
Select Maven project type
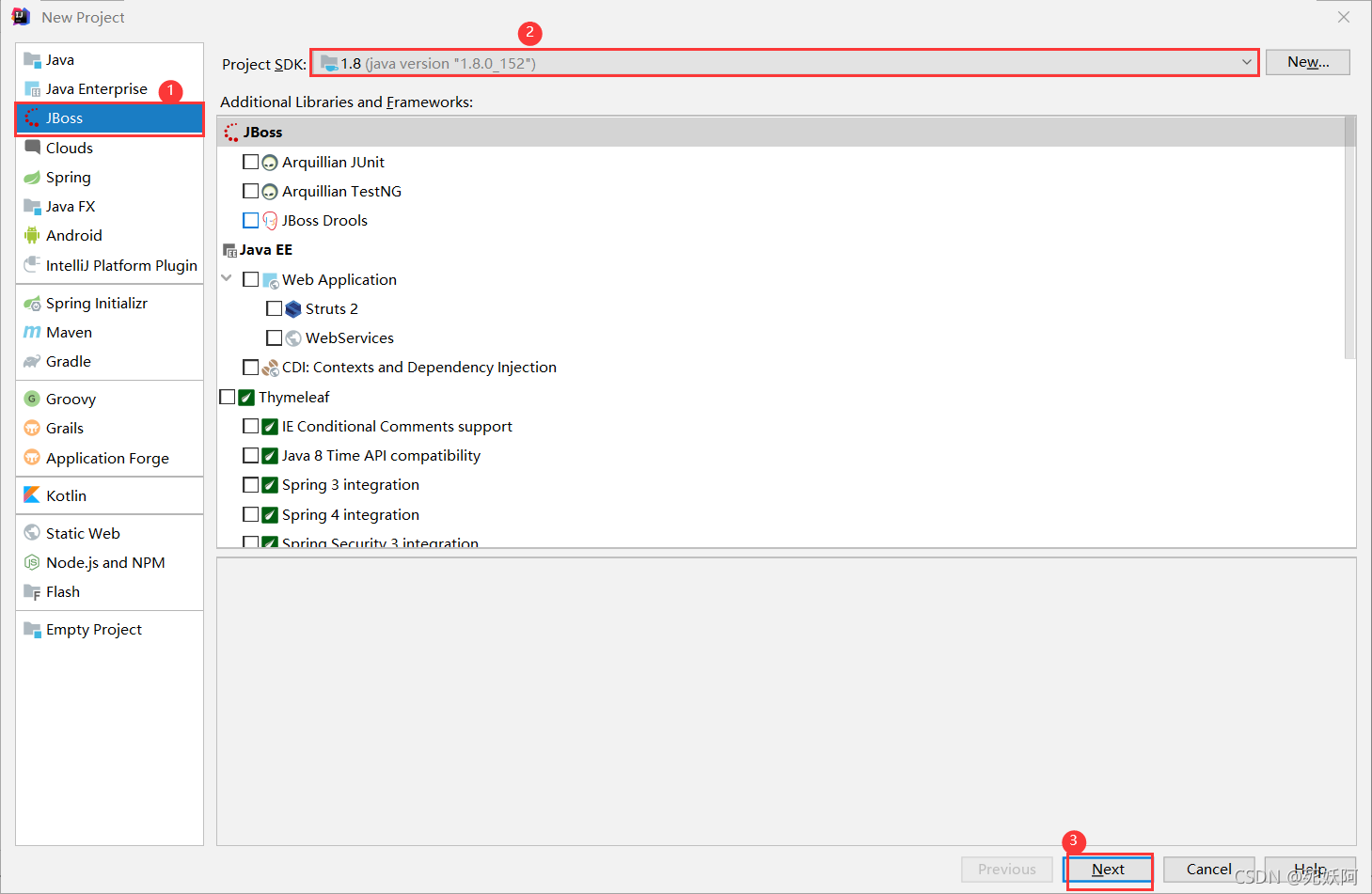[x=109, y=332]
